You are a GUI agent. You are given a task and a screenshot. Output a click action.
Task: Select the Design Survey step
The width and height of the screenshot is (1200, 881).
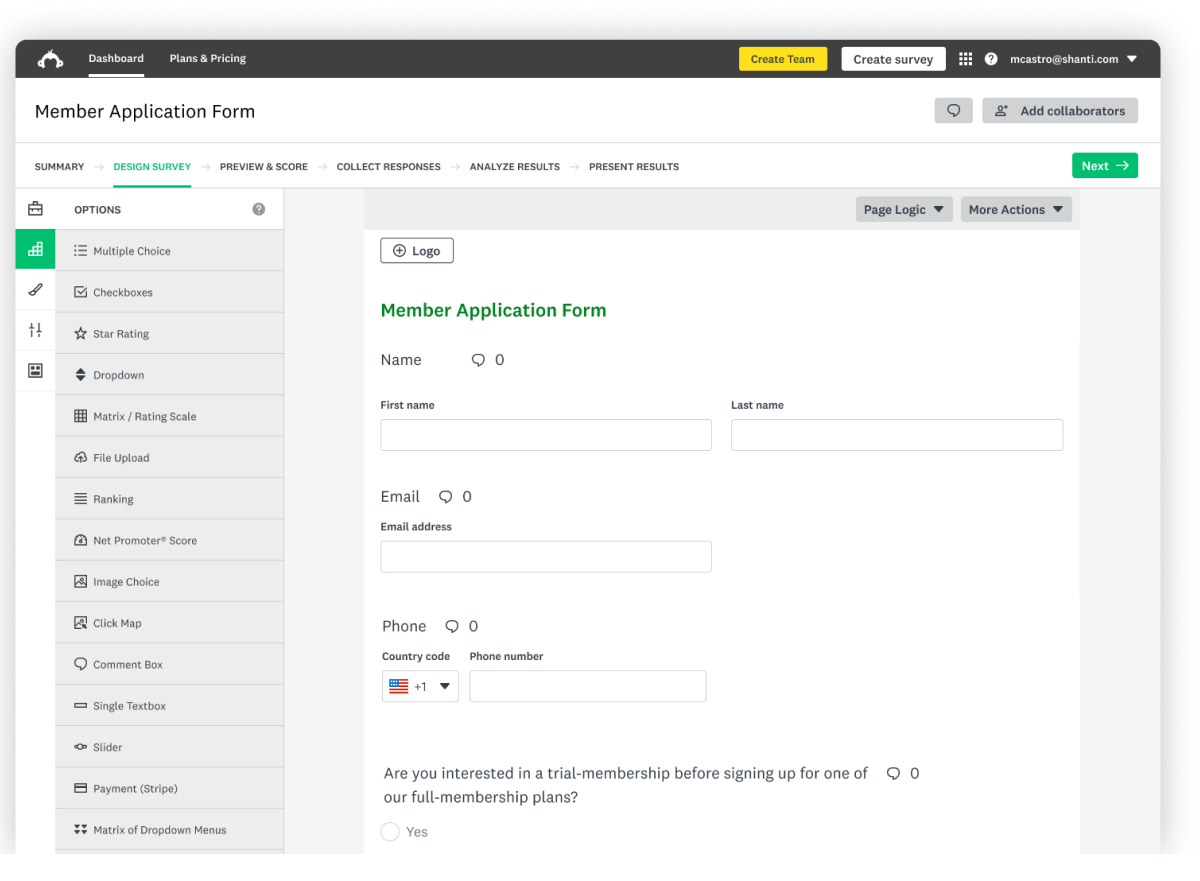[x=152, y=167]
